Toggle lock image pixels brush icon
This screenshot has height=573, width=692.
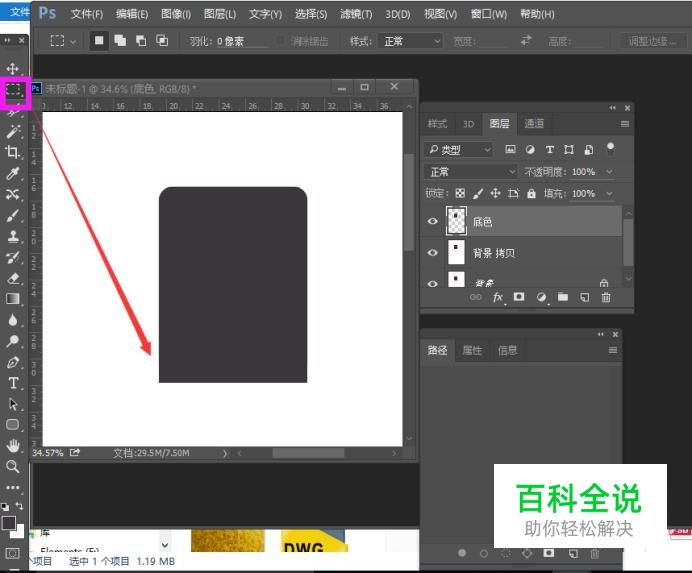[478, 193]
